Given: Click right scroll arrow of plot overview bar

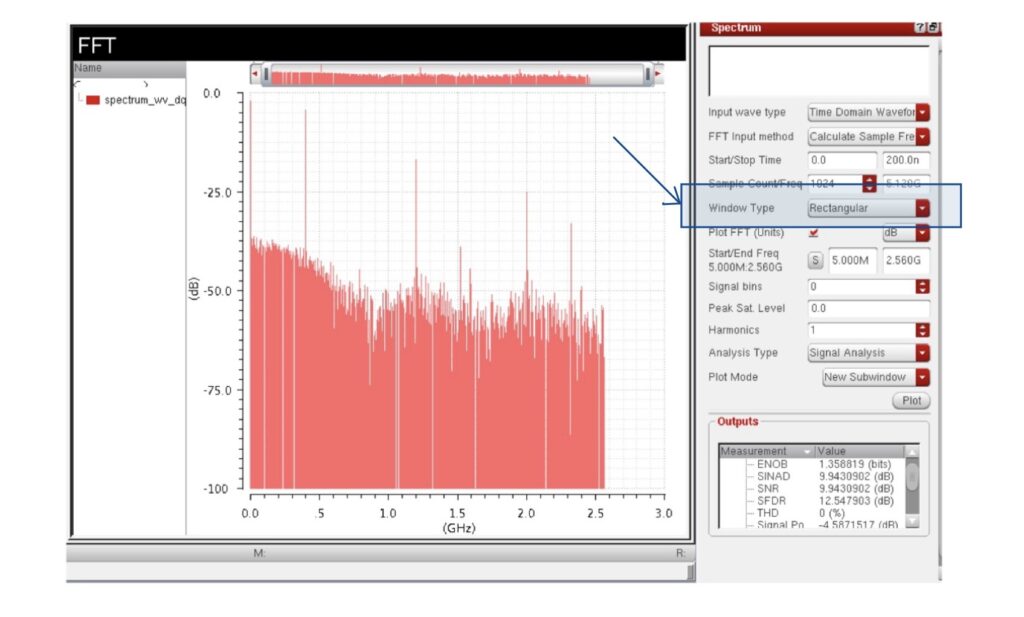Looking at the screenshot, I should [657, 74].
